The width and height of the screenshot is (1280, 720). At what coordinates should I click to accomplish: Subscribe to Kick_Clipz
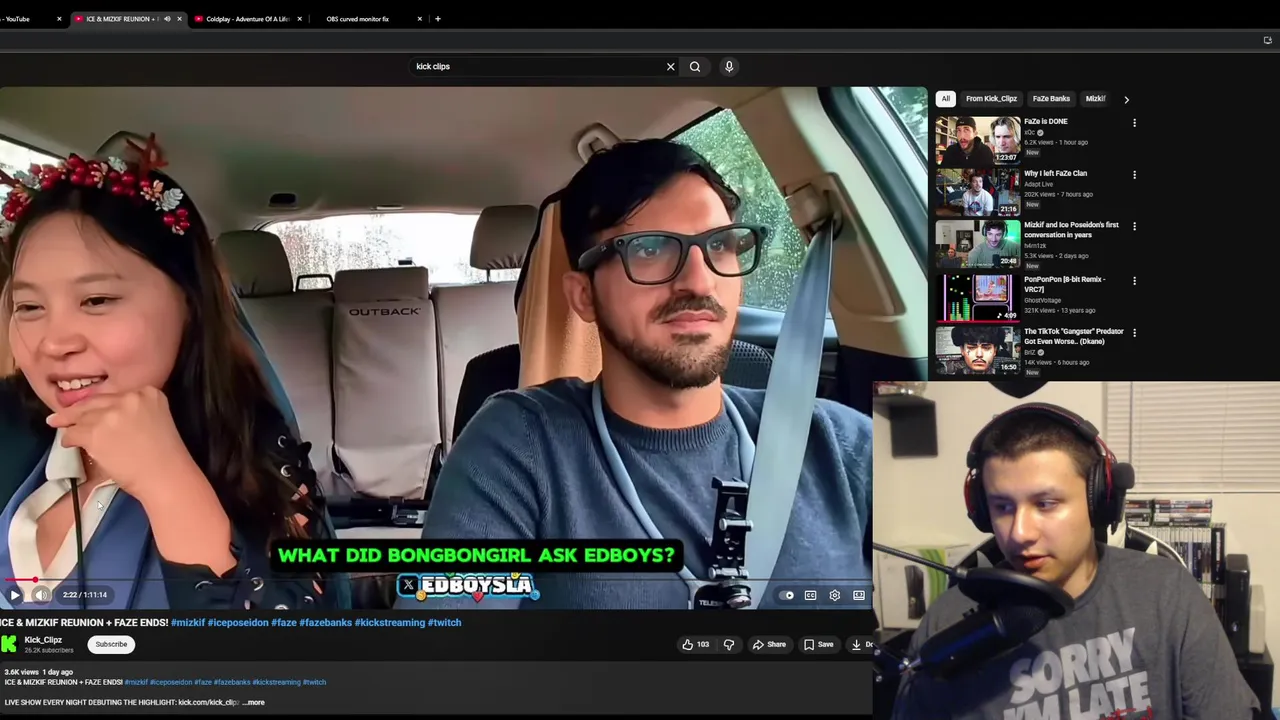111,644
